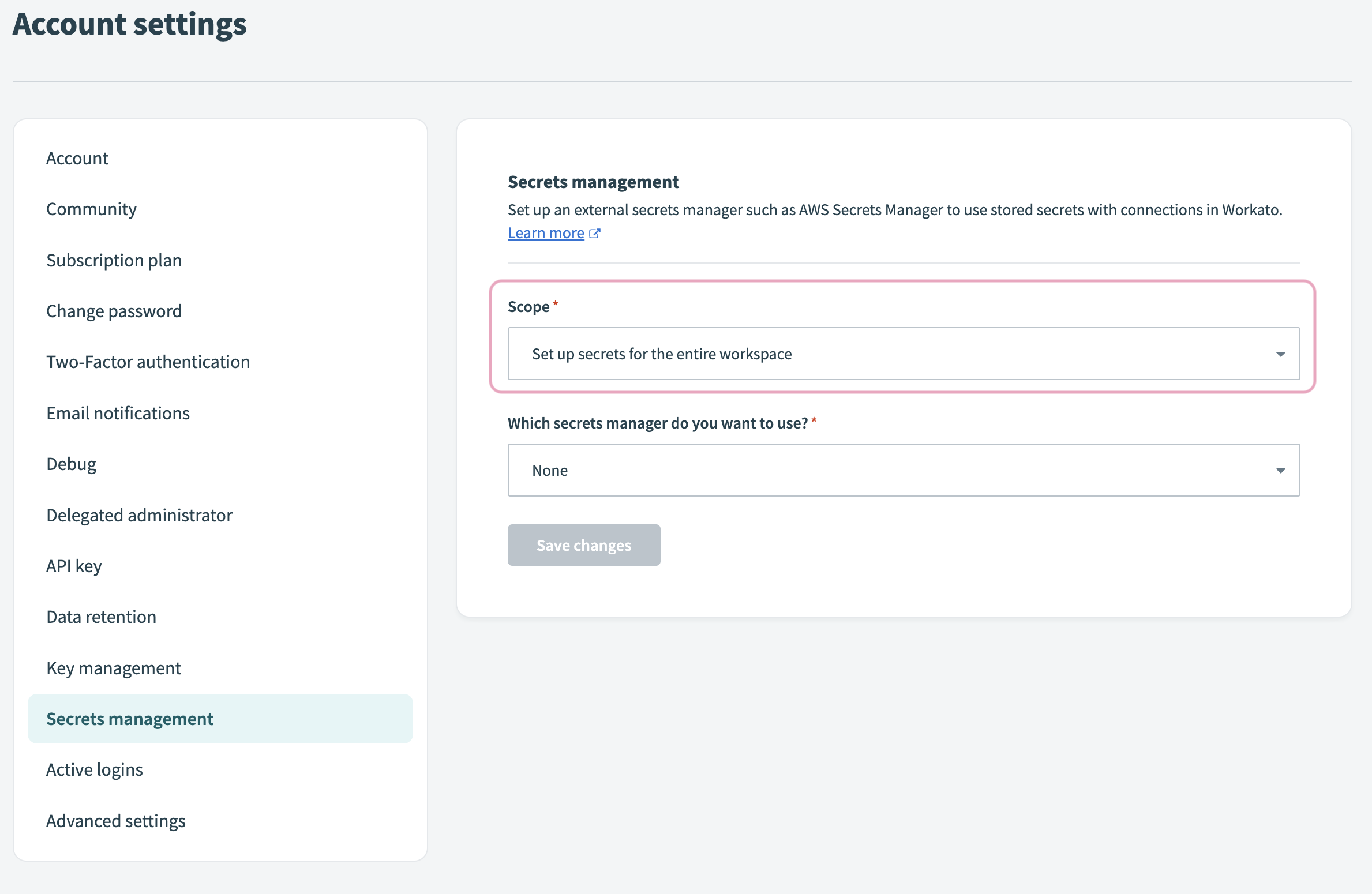Click the Account settings menu item
The width and height of the screenshot is (1372, 894).
click(78, 156)
